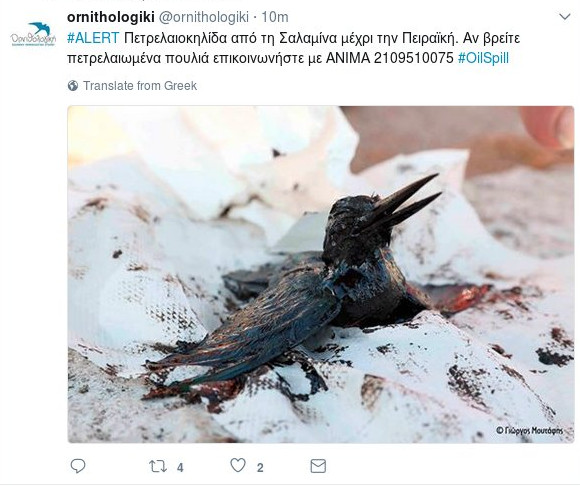Open the #OilSpill hashtag
Viewport: 580px width, 486px height.
[483, 58]
